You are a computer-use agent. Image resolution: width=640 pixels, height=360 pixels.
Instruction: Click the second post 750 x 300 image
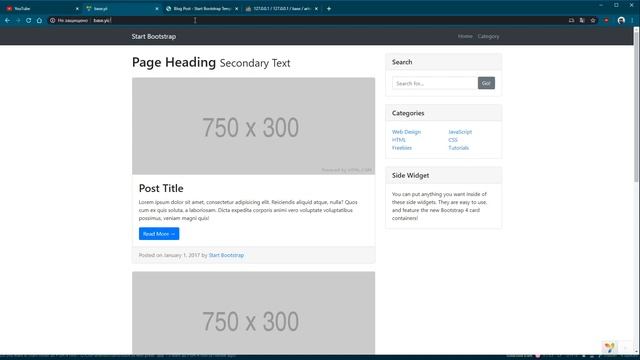(x=253, y=313)
